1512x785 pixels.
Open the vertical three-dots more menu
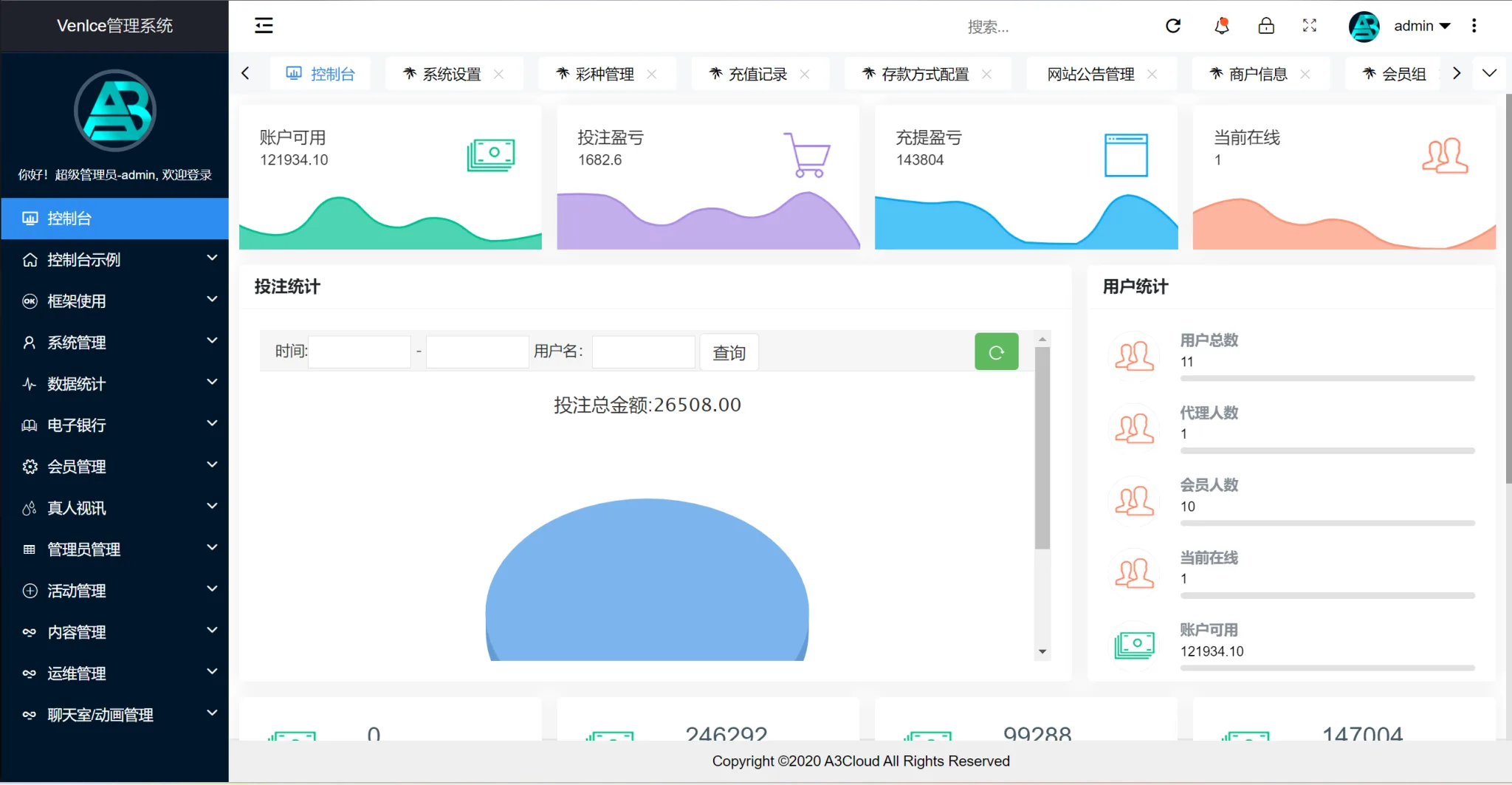pos(1474,26)
